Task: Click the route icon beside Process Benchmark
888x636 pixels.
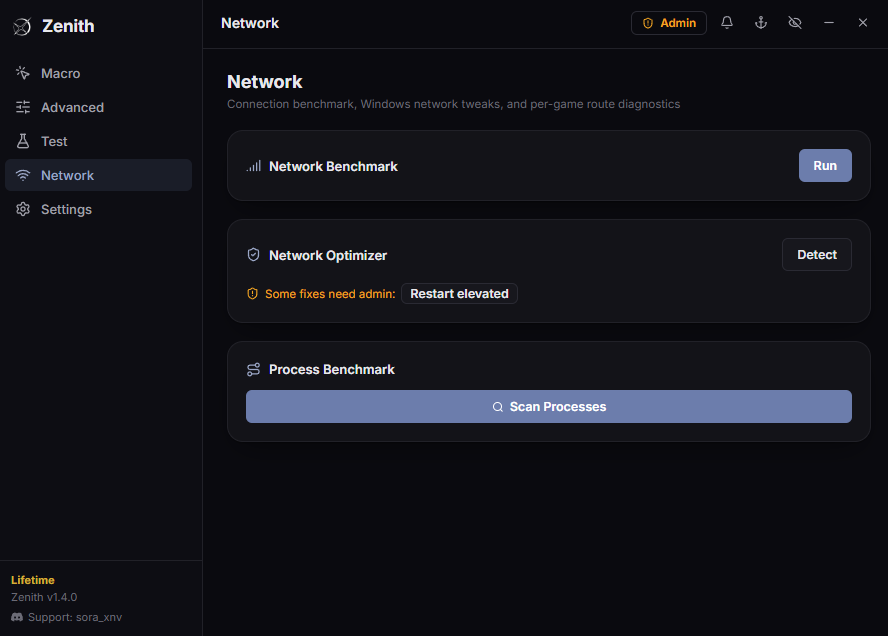Action: tap(253, 369)
